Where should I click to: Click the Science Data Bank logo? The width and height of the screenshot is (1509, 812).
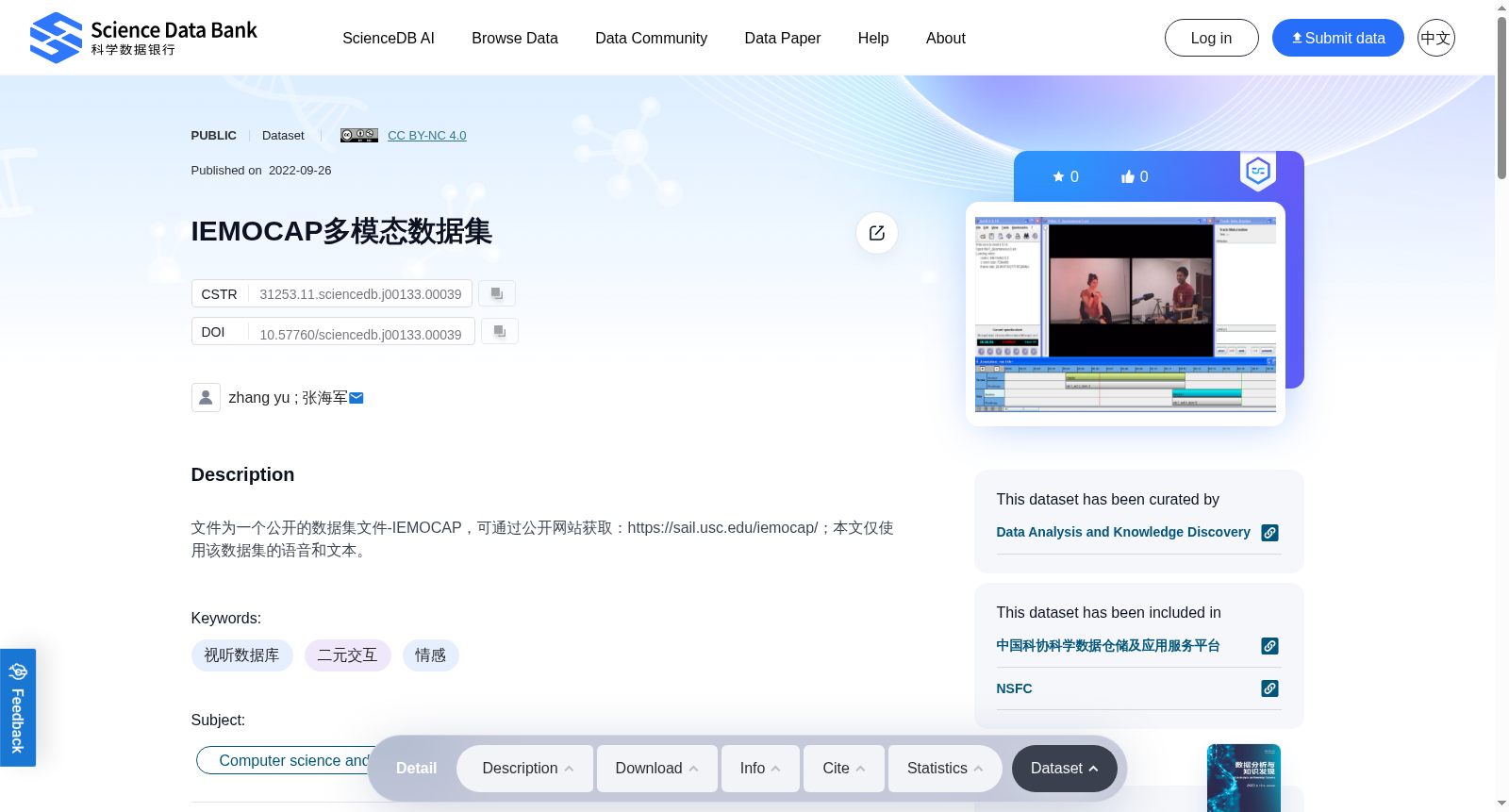143,38
